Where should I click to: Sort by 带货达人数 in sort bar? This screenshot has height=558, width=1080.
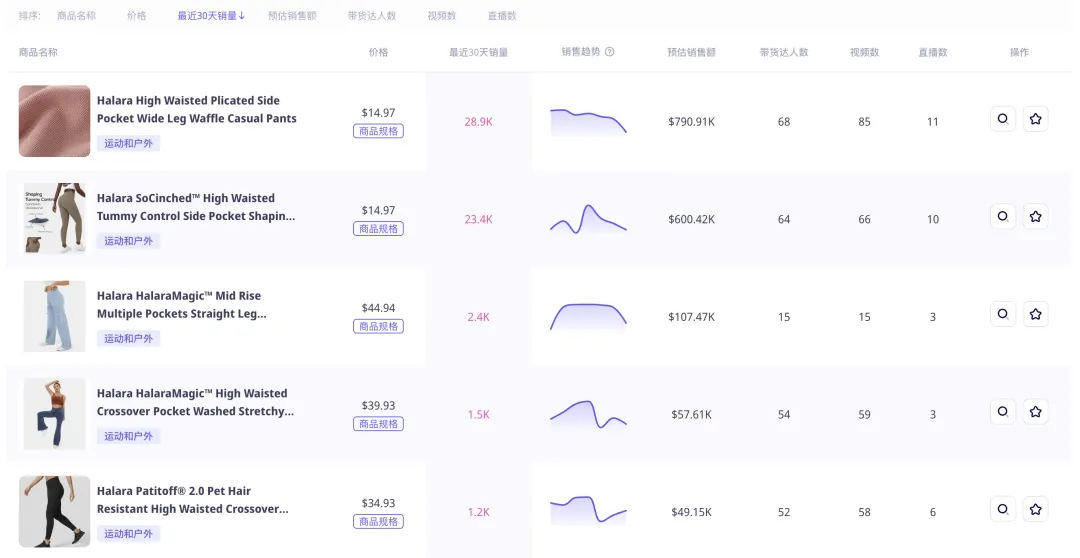[371, 16]
